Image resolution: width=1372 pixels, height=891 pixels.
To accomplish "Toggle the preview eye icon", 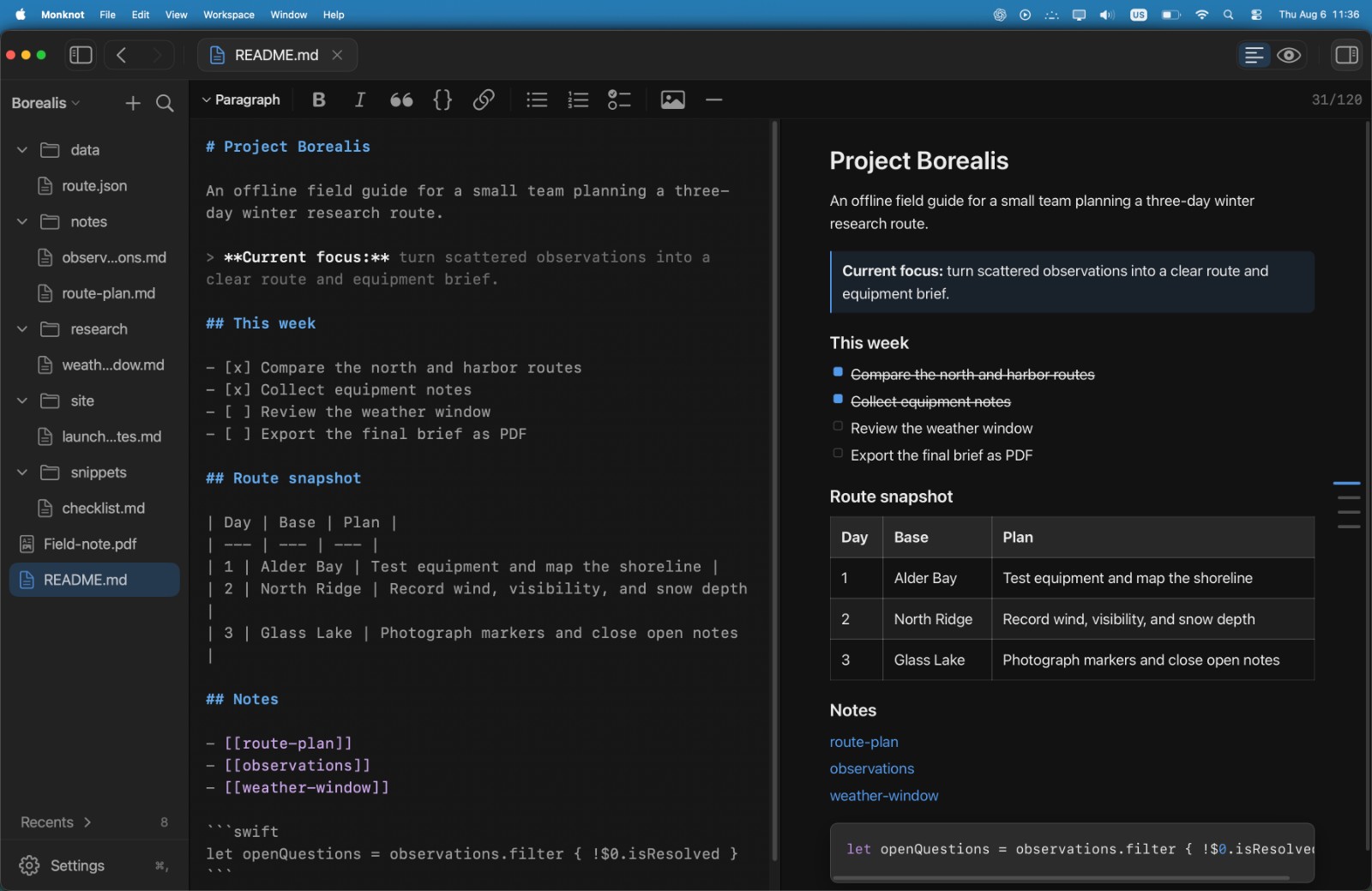I will coord(1289,55).
